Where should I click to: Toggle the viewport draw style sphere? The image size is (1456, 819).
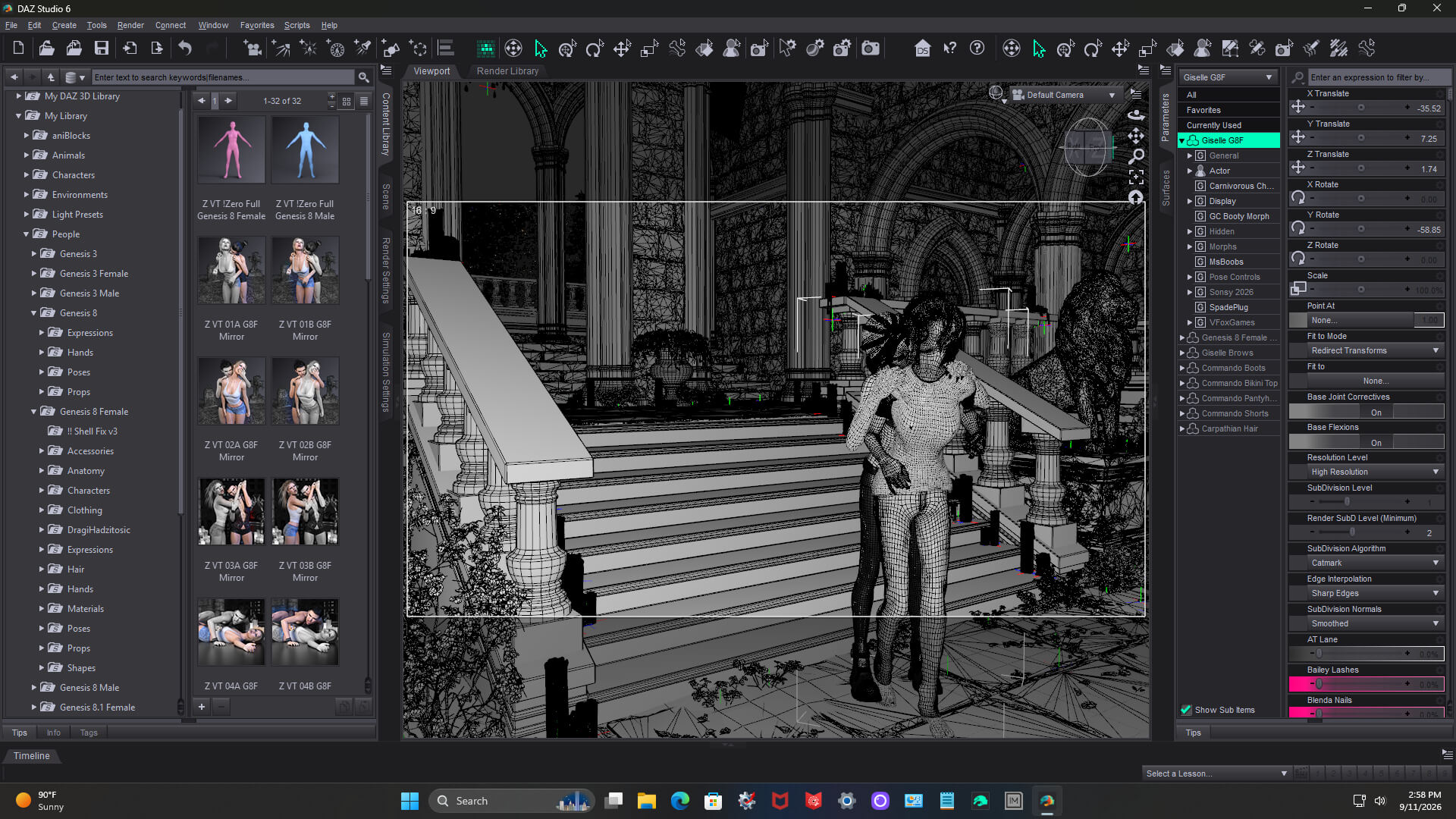tap(996, 93)
